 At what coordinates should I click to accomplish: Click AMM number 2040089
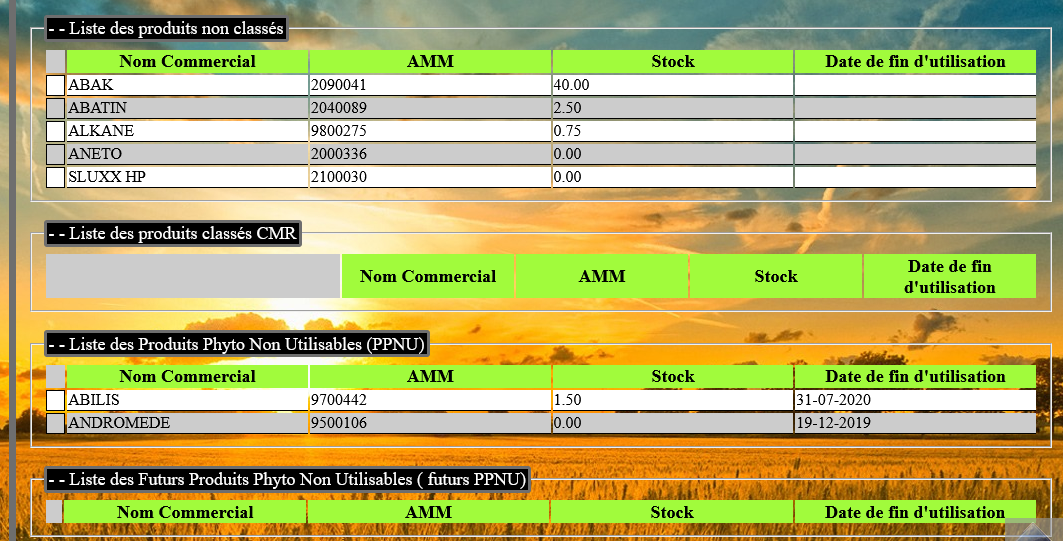click(x=339, y=108)
